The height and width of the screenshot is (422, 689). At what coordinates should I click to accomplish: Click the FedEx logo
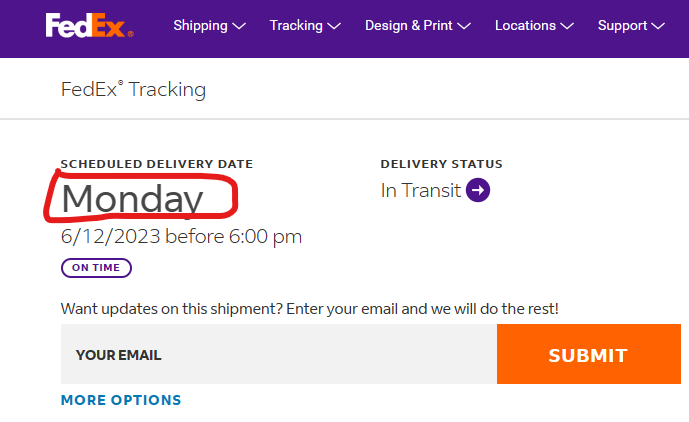click(x=89, y=26)
